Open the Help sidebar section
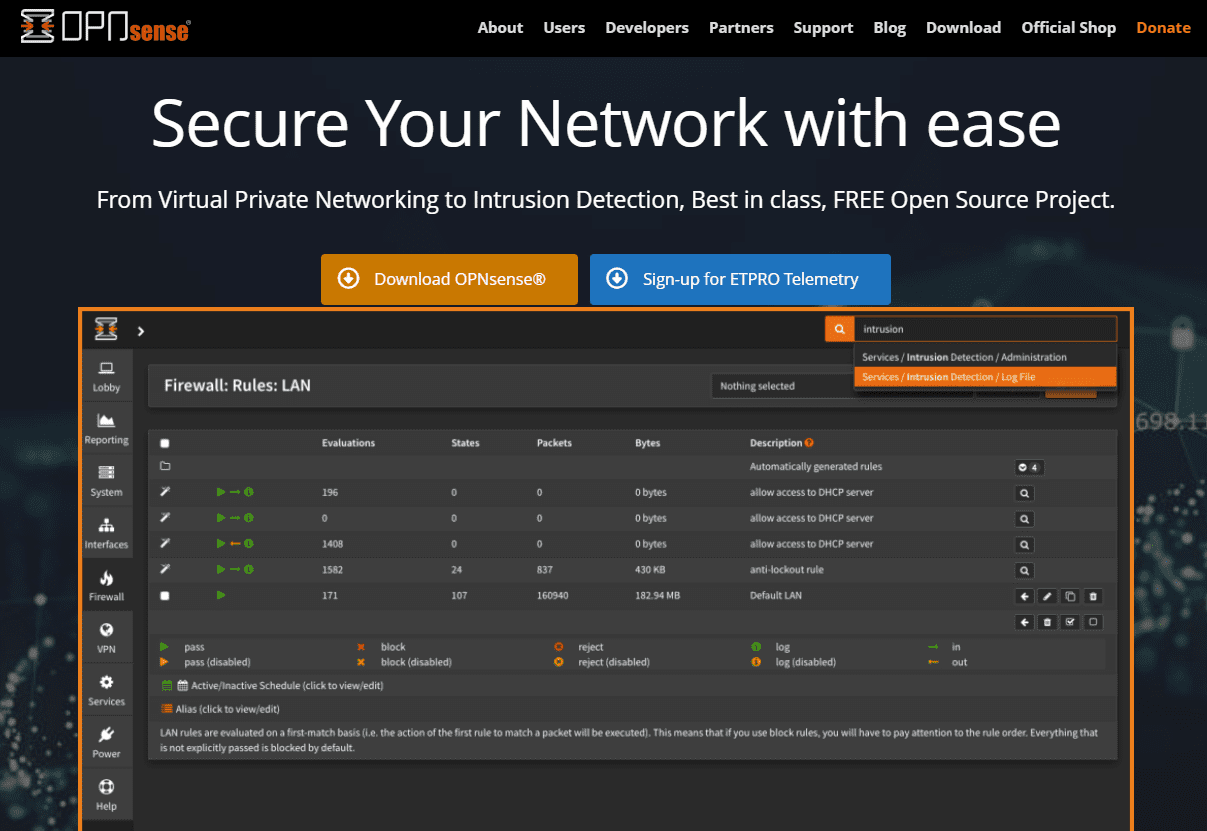This screenshot has width=1207, height=831. pyautogui.click(x=106, y=795)
